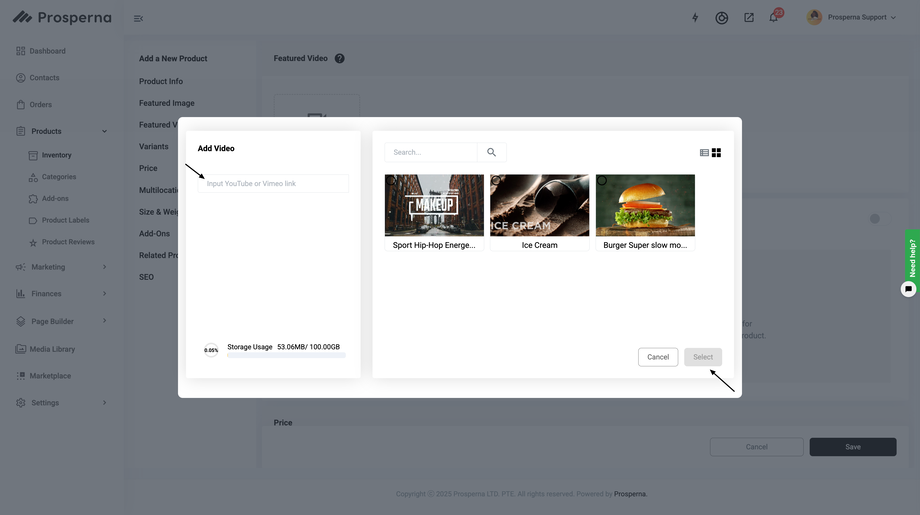This screenshot has width=920, height=515.
Task: Click the Featured Video help question icon
Action: point(339,58)
